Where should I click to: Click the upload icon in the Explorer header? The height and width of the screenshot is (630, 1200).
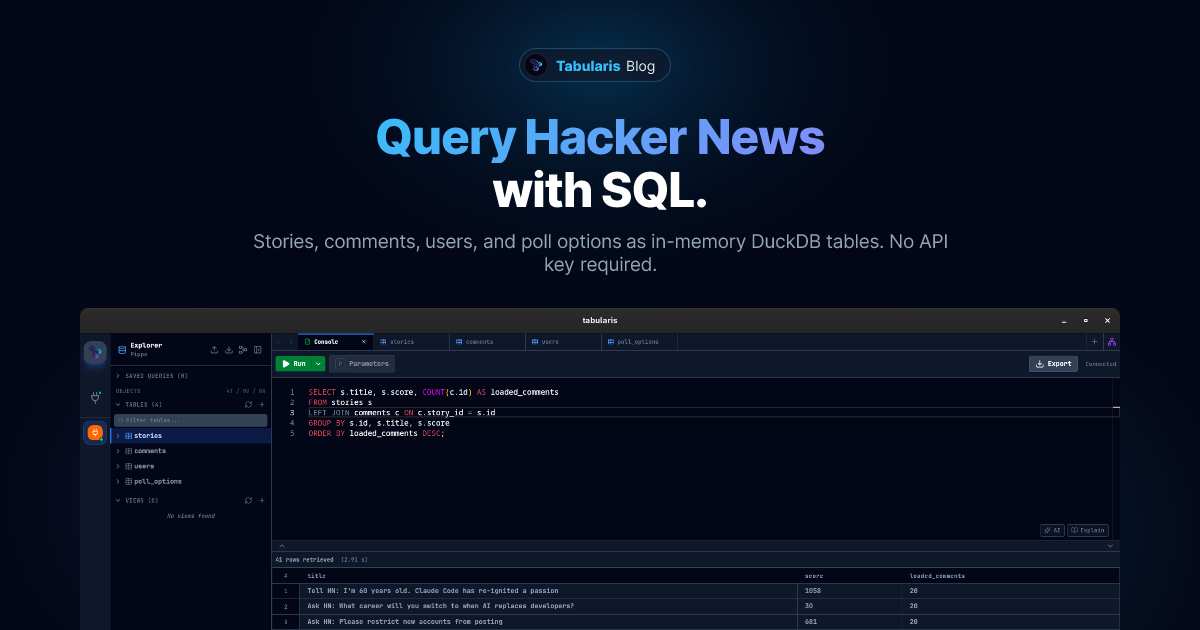click(x=214, y=350)
